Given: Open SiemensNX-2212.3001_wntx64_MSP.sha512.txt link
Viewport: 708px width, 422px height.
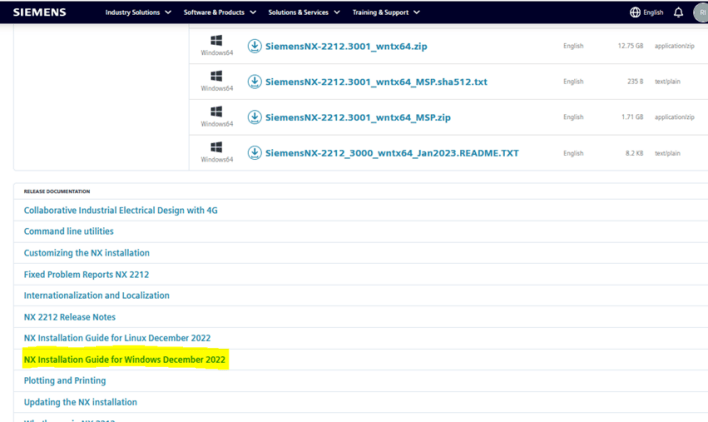Looking at the screenshot, I should [376, 82].
